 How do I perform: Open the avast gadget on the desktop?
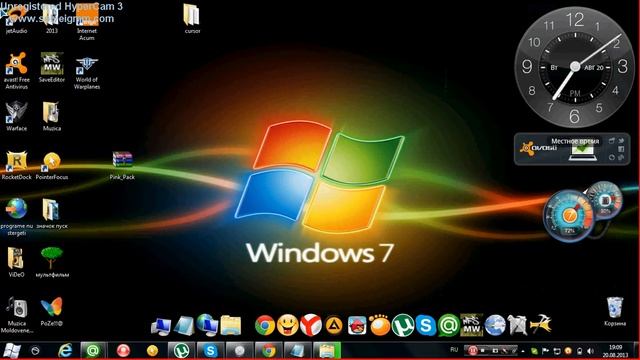pos(571,149)
